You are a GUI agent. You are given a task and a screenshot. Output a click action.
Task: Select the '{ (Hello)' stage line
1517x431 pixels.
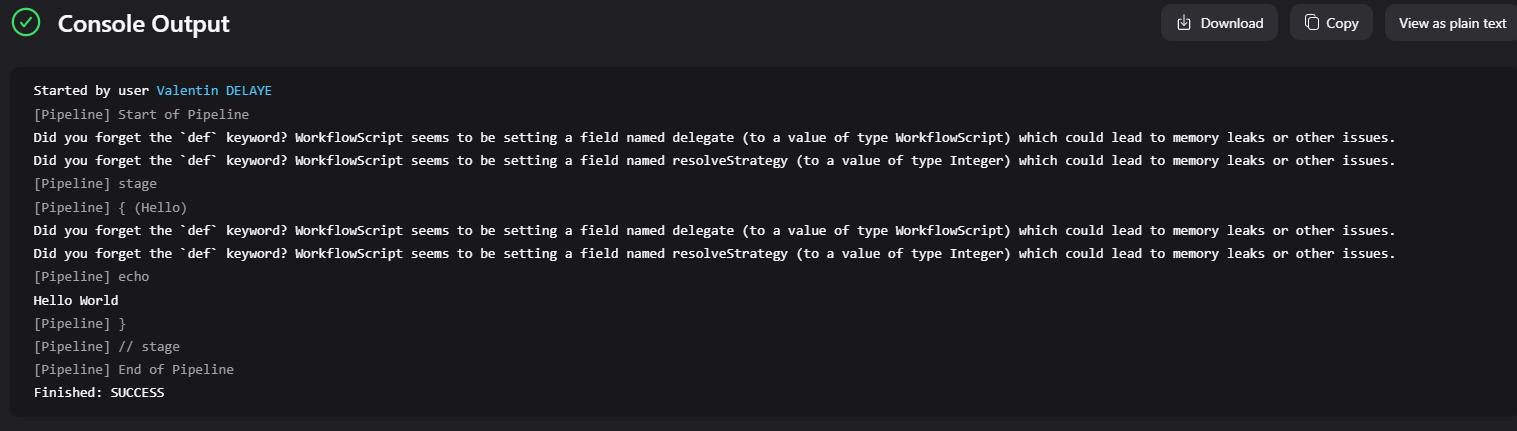110,207
